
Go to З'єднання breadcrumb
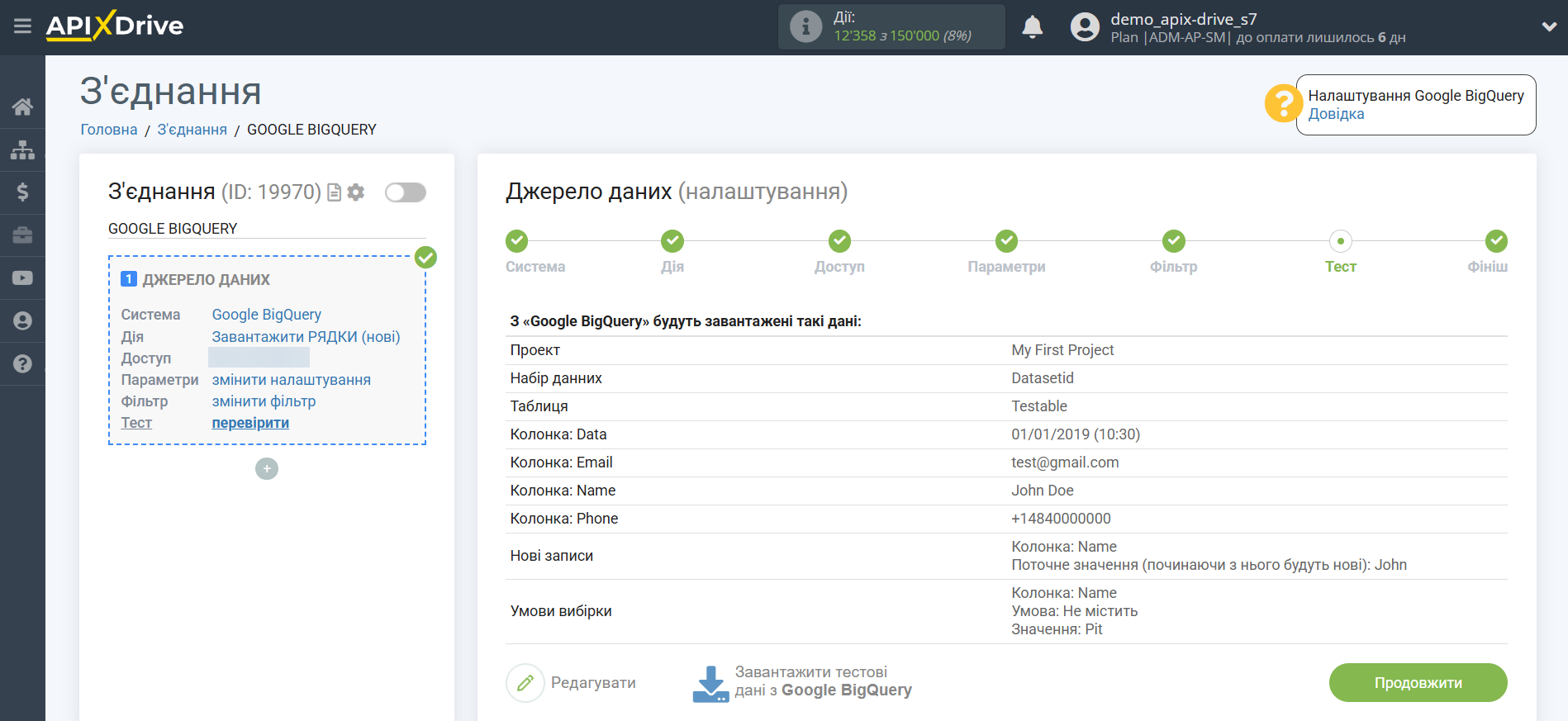tap(192, 130)
